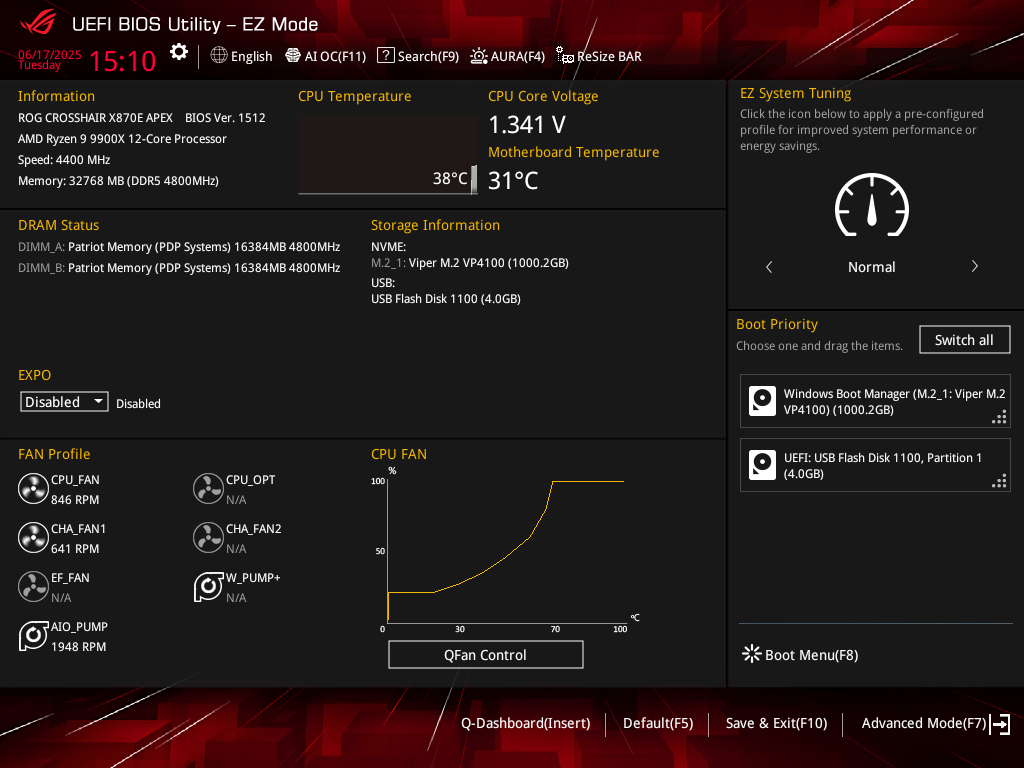1024x768 pixels.
Task: Click Save & Exit(F10)
Action: (776, 724)
